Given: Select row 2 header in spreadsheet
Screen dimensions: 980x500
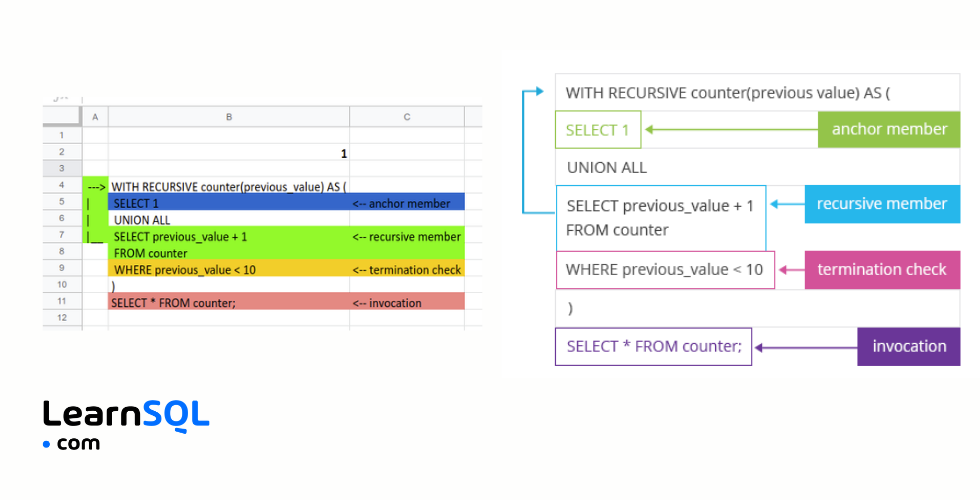Looking at the screenshot, I should pos(62,152).
